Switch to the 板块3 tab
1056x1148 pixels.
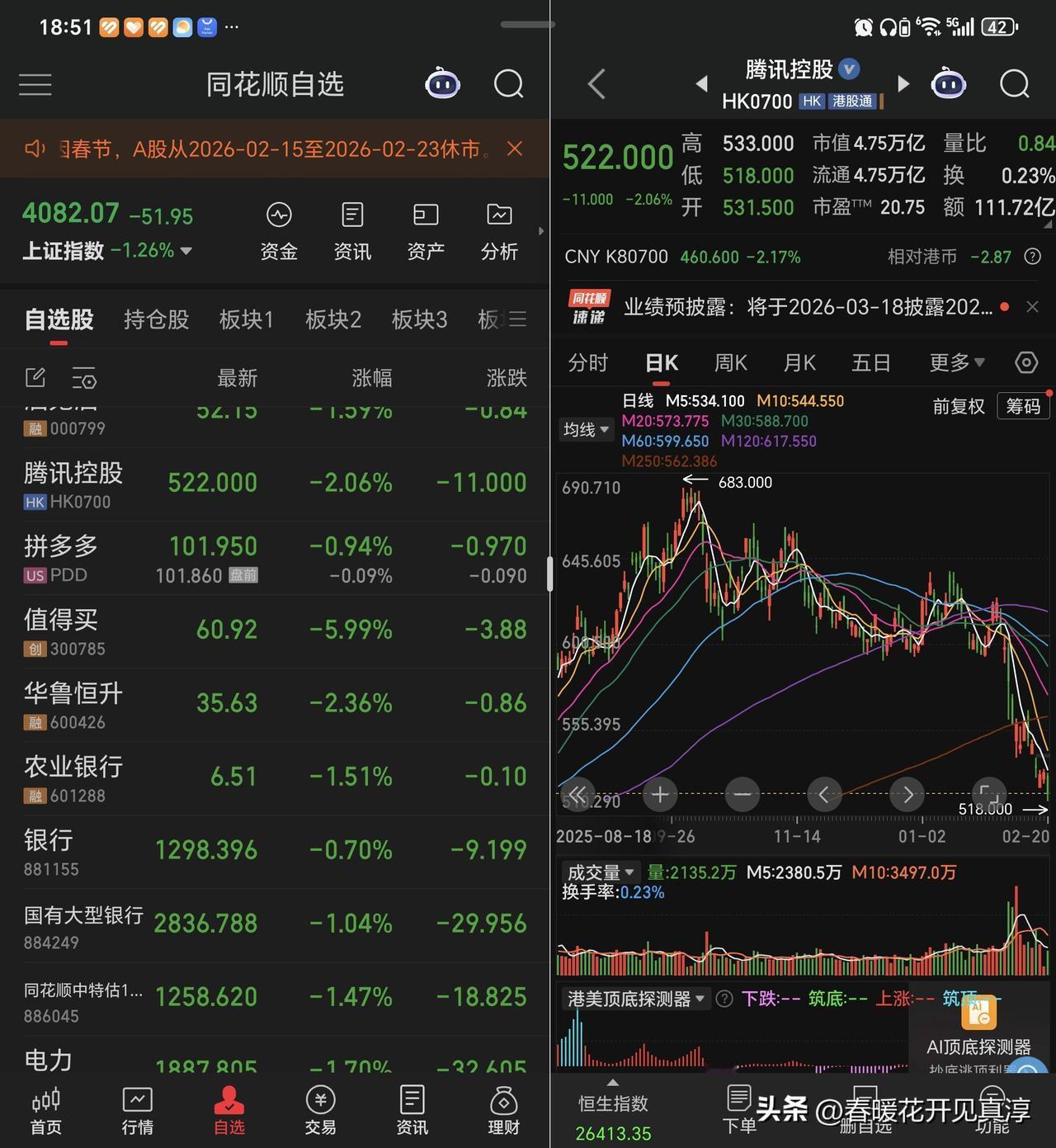coord(419,320)
